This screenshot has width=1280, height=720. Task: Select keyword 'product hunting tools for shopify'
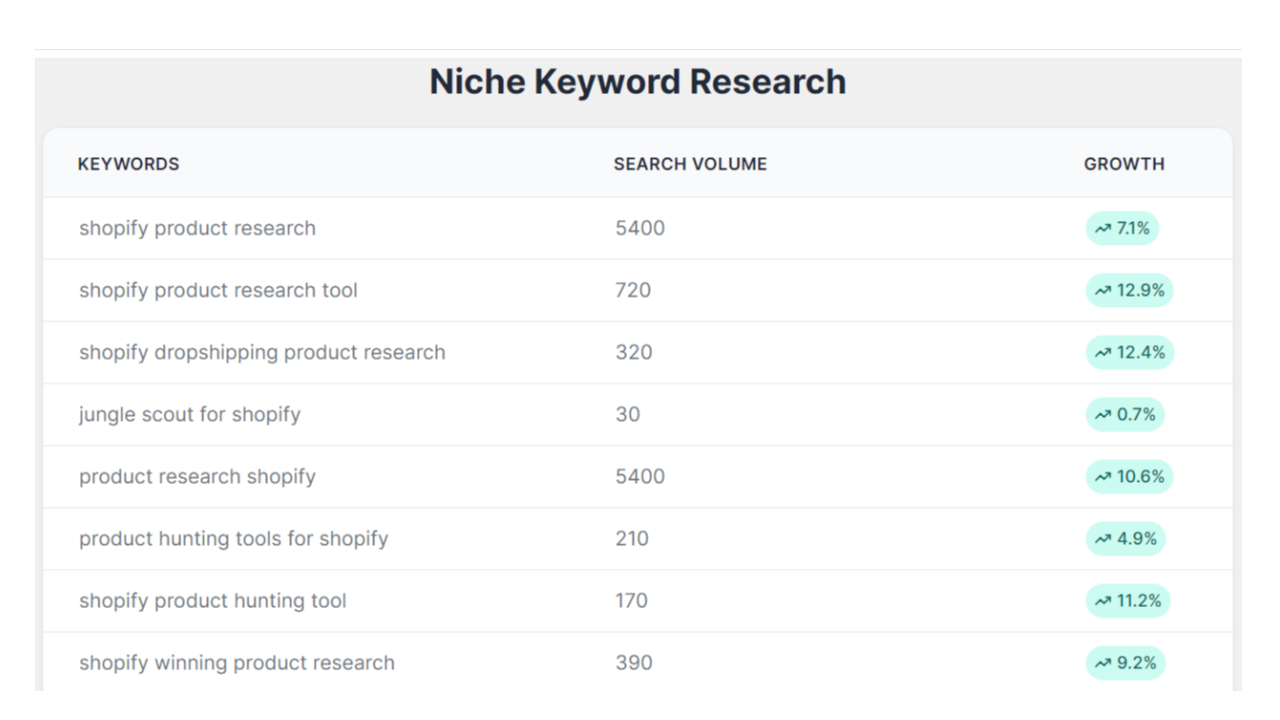coord(233,538)
